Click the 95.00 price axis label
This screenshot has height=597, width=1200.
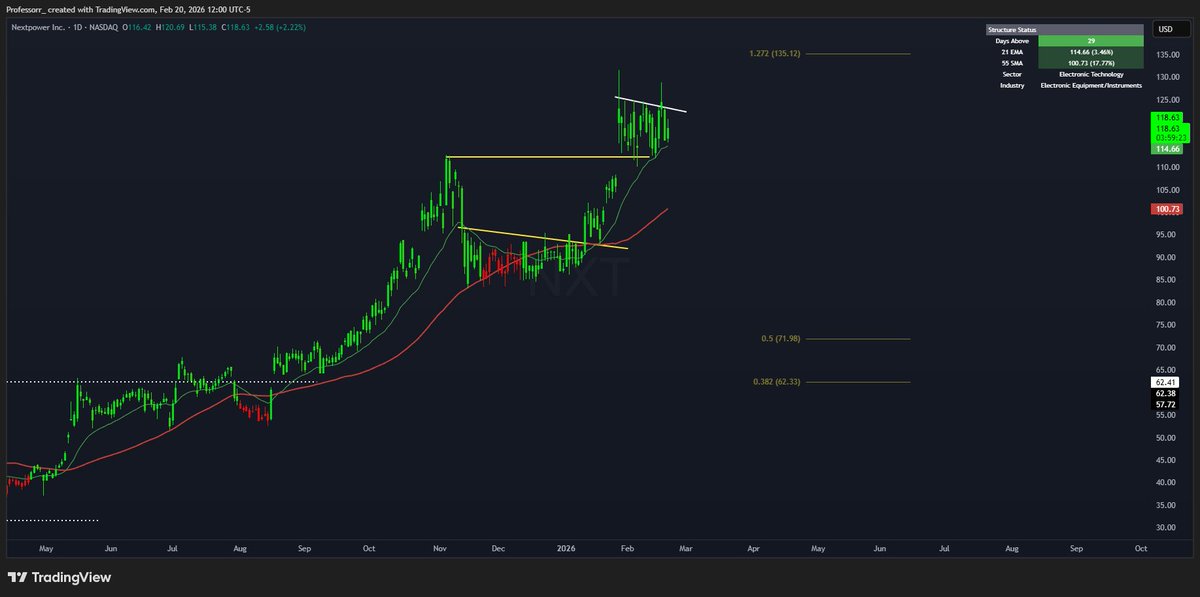click(1167, 235)
